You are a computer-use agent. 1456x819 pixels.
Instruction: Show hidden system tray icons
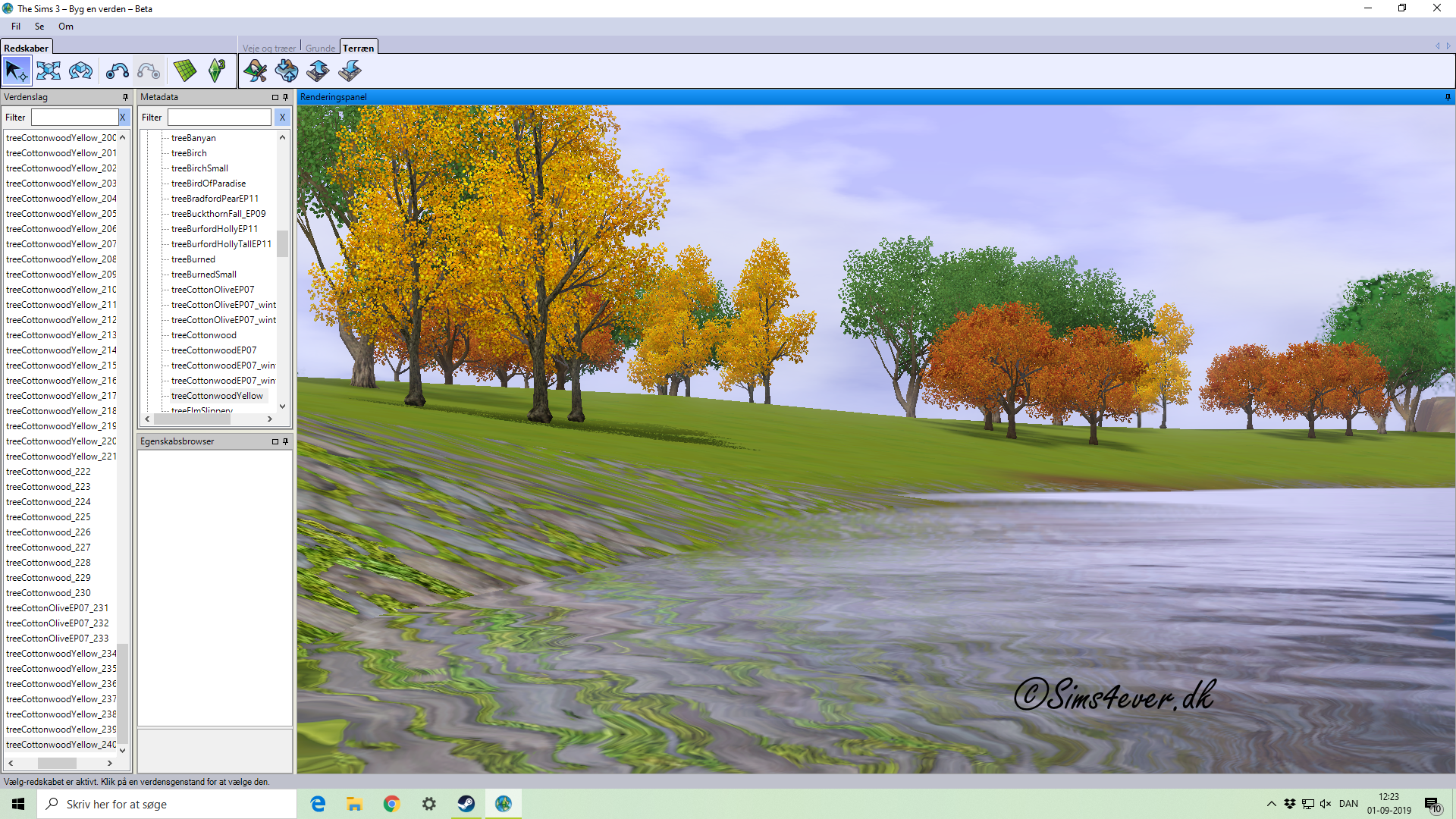[x=1272, y=804]
